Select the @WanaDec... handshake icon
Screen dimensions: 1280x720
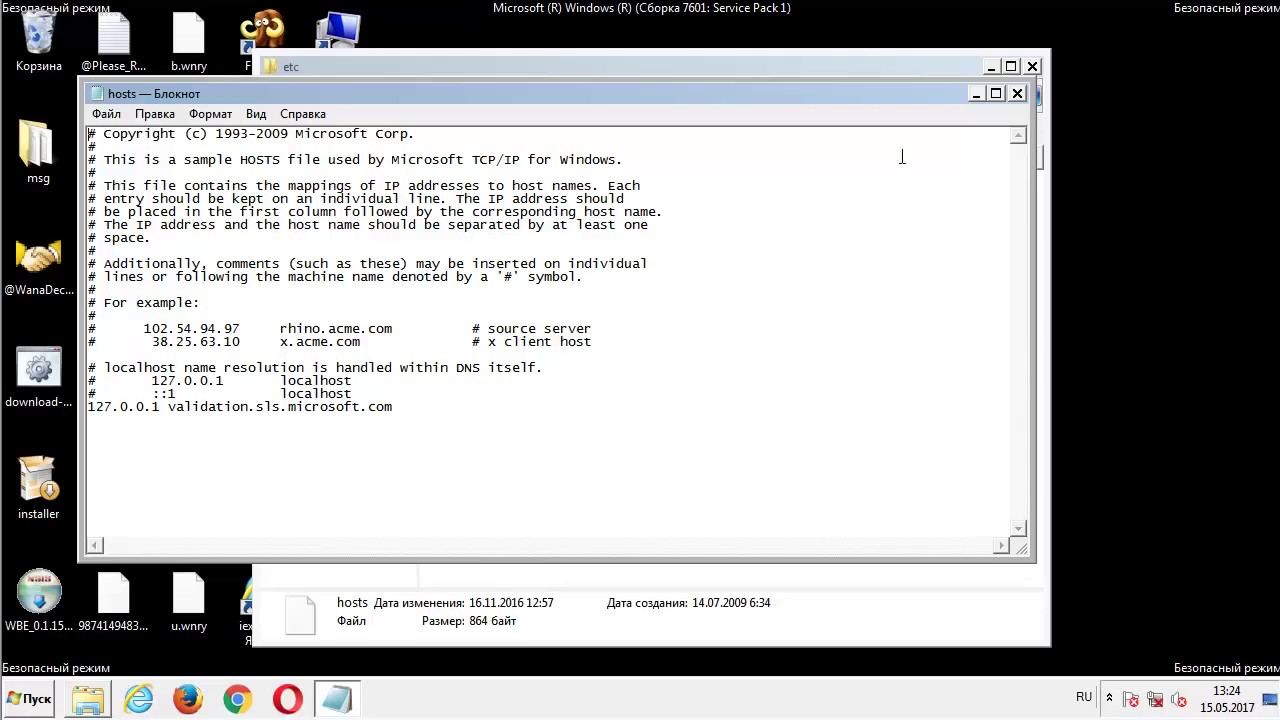[39, 264]
